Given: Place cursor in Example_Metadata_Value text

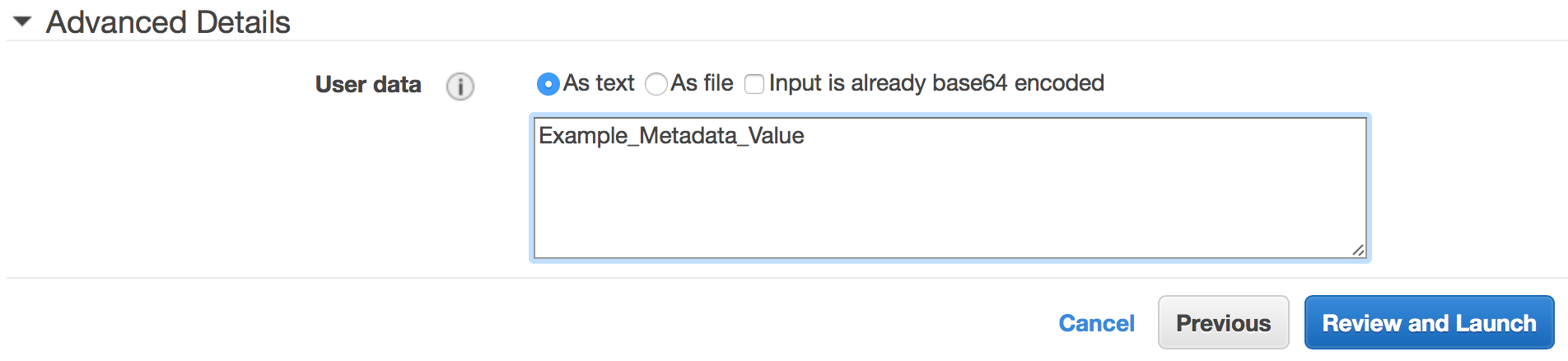Looking at the screenshot, I should click(x=671, y=136).
